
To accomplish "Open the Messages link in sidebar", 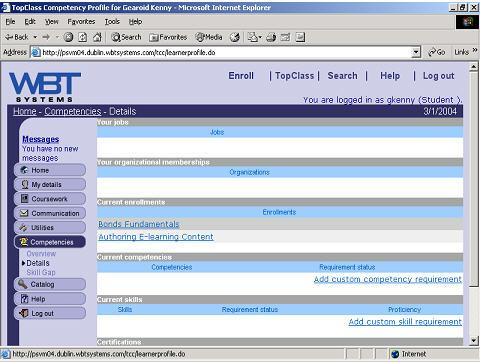I will point(41,139).
